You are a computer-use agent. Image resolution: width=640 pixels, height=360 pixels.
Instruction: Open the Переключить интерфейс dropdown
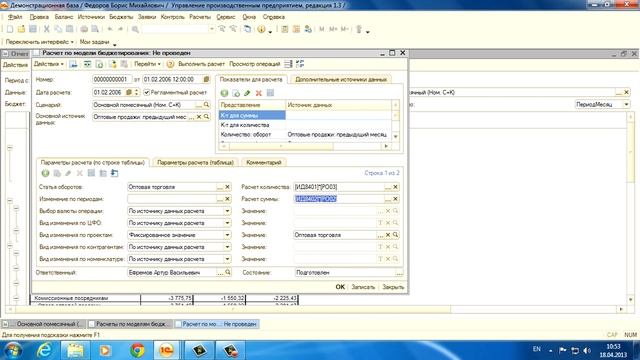39,42
